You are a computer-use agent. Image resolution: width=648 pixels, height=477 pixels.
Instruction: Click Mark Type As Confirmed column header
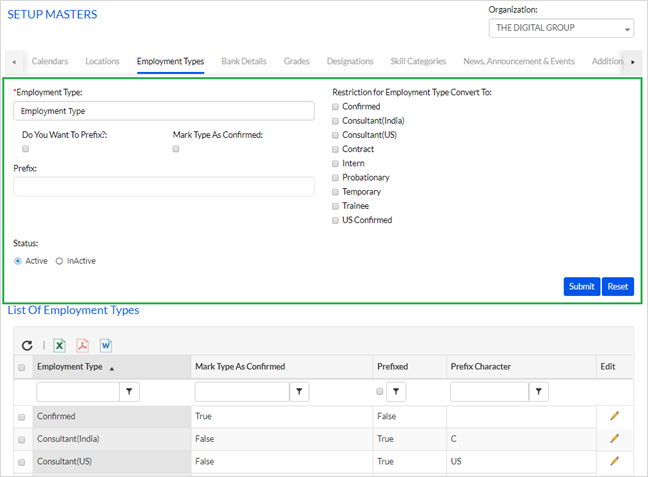[282, 367]
